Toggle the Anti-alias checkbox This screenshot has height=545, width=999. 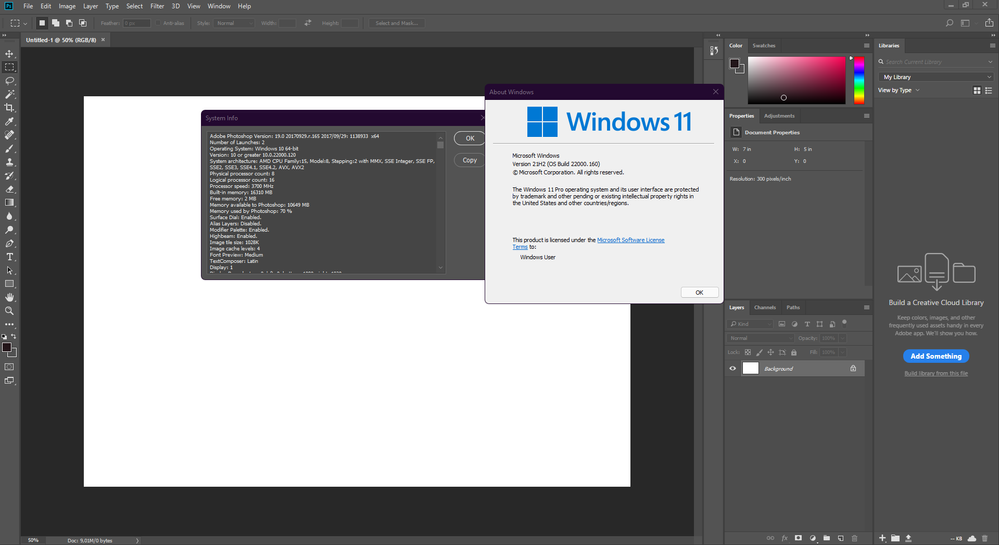(158, 23)
